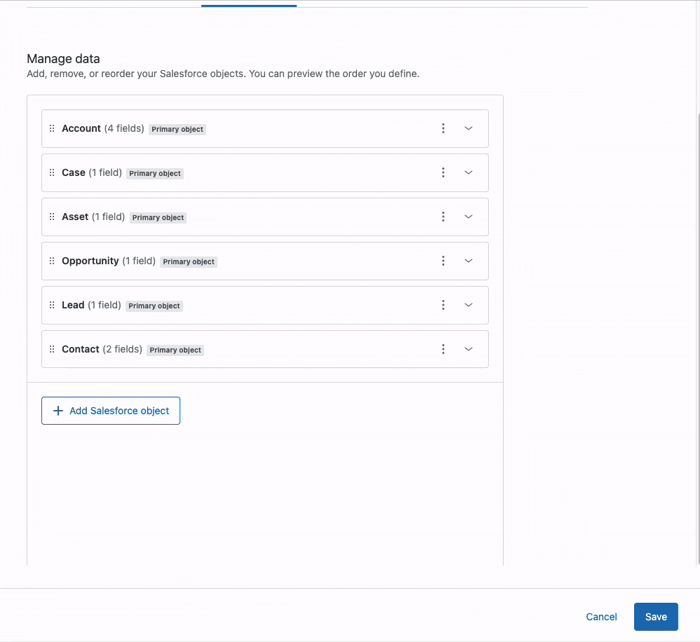Image resolution: width=700 pixels, height=642 pixels.
Task: Click the drag handle beside Opportunity
Action: 52,261
